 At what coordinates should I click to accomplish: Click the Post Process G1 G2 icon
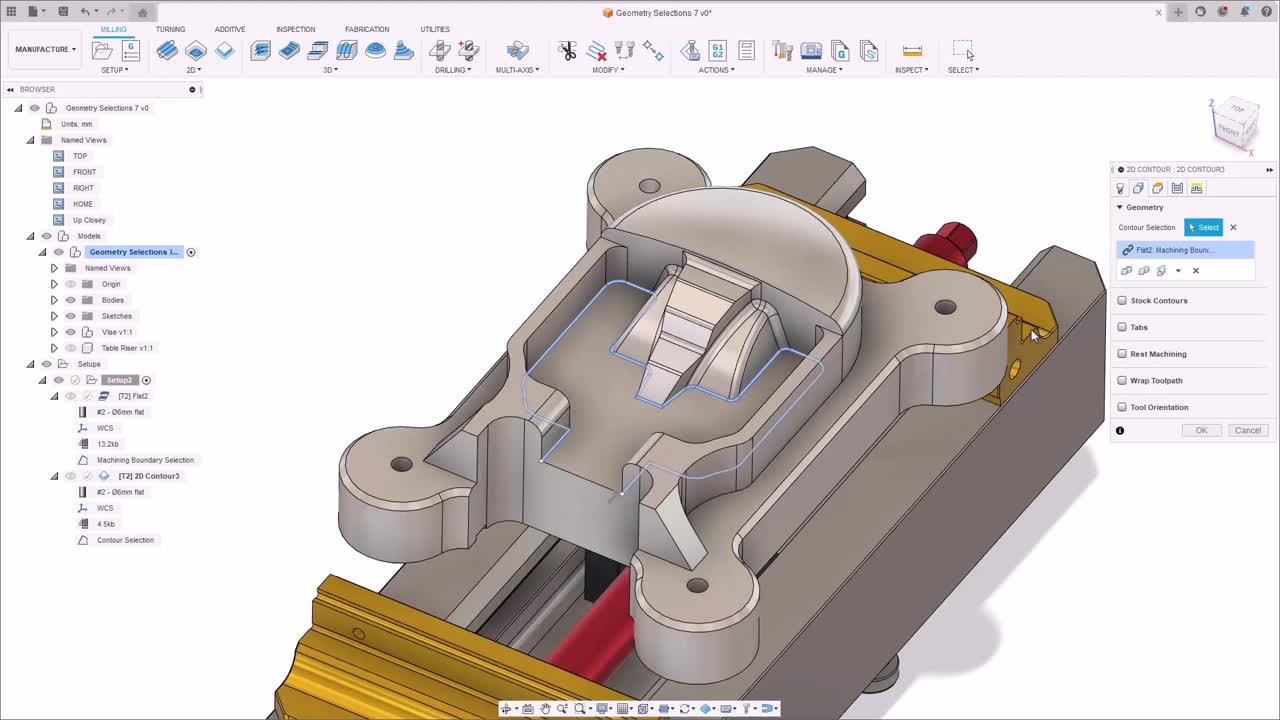coord(717,50)
